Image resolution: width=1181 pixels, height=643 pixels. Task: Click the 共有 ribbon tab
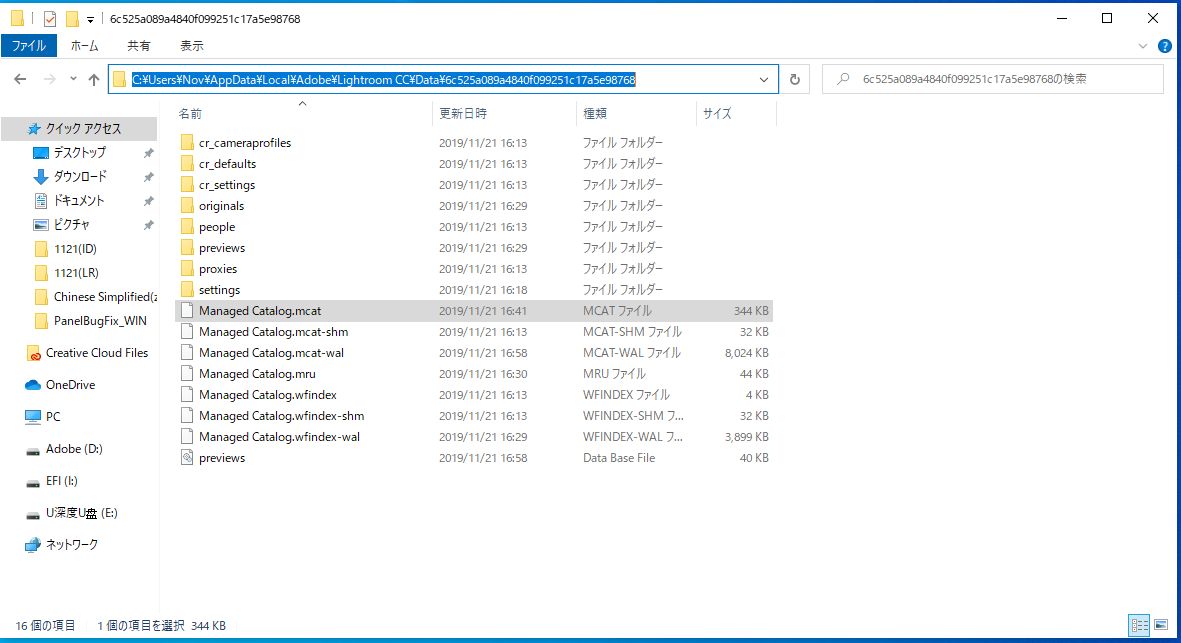(x=139, y=44)
